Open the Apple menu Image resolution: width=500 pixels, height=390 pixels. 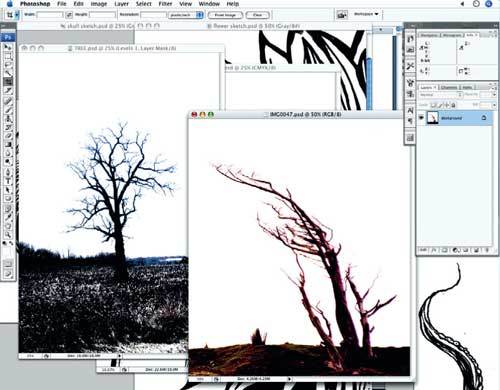pyautogui.click(x=10, y=4)
